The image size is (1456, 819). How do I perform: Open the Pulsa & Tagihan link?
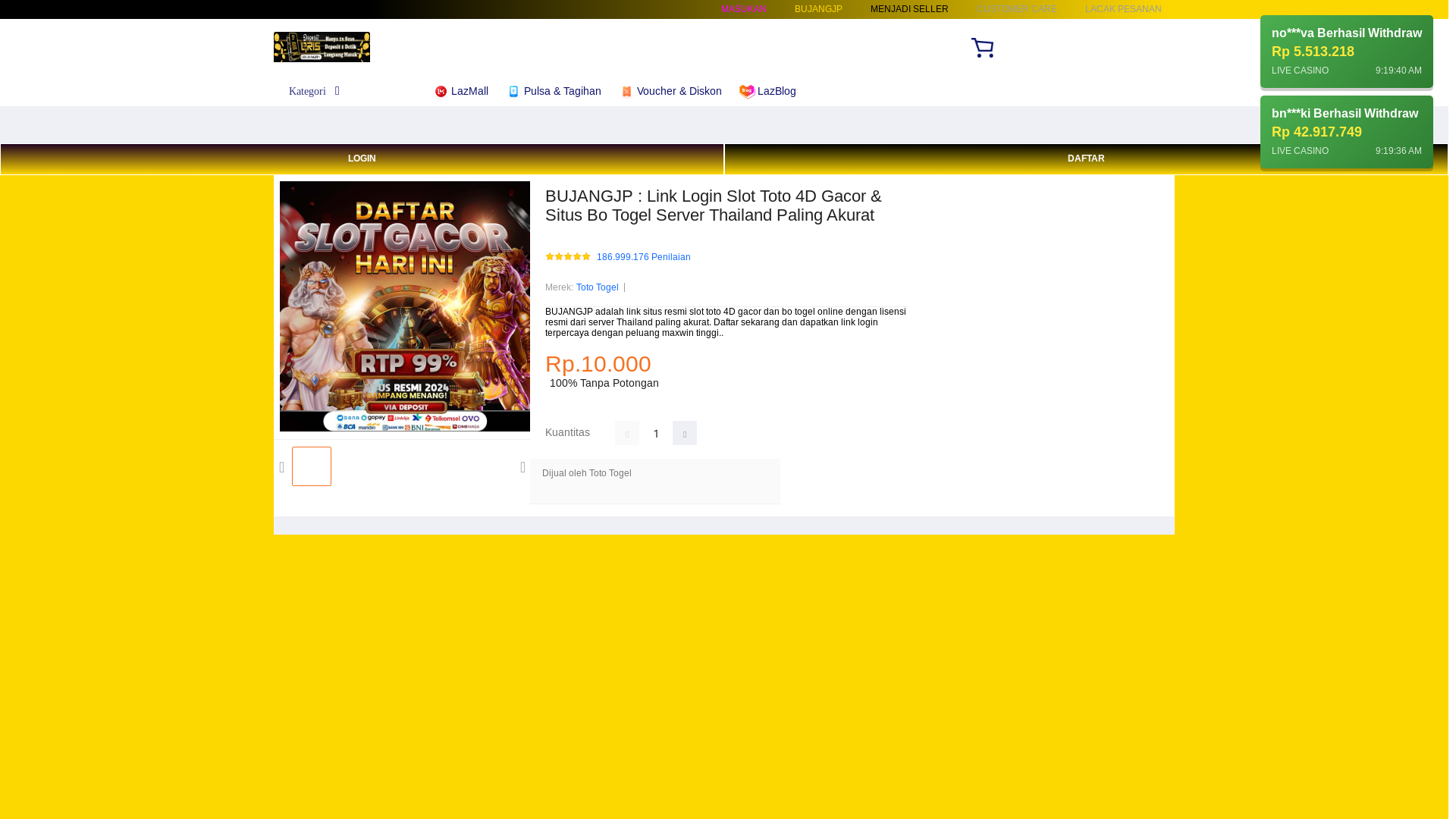pyautogui.click(x=562, y=91)
